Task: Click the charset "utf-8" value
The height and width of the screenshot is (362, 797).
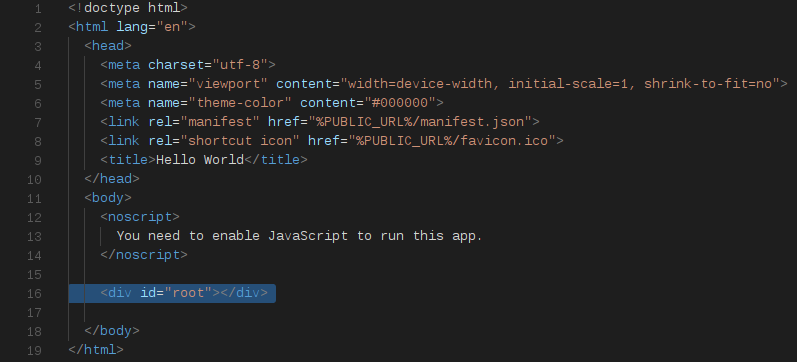Action: pos(240,65)
